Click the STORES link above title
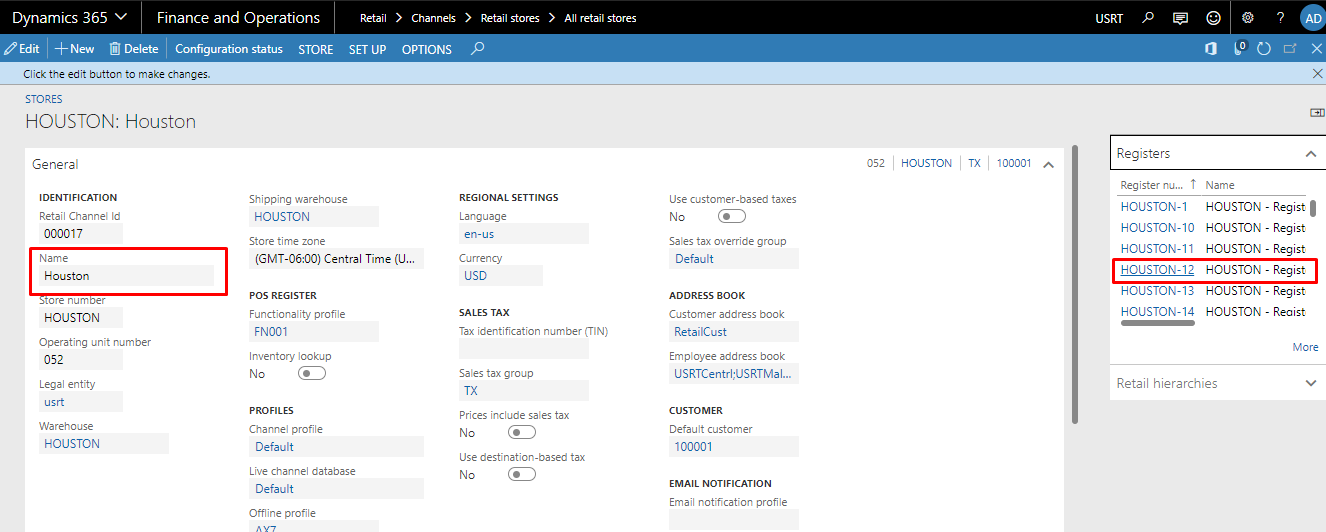This screenshot has width=1326, height=532. point(44,99)
